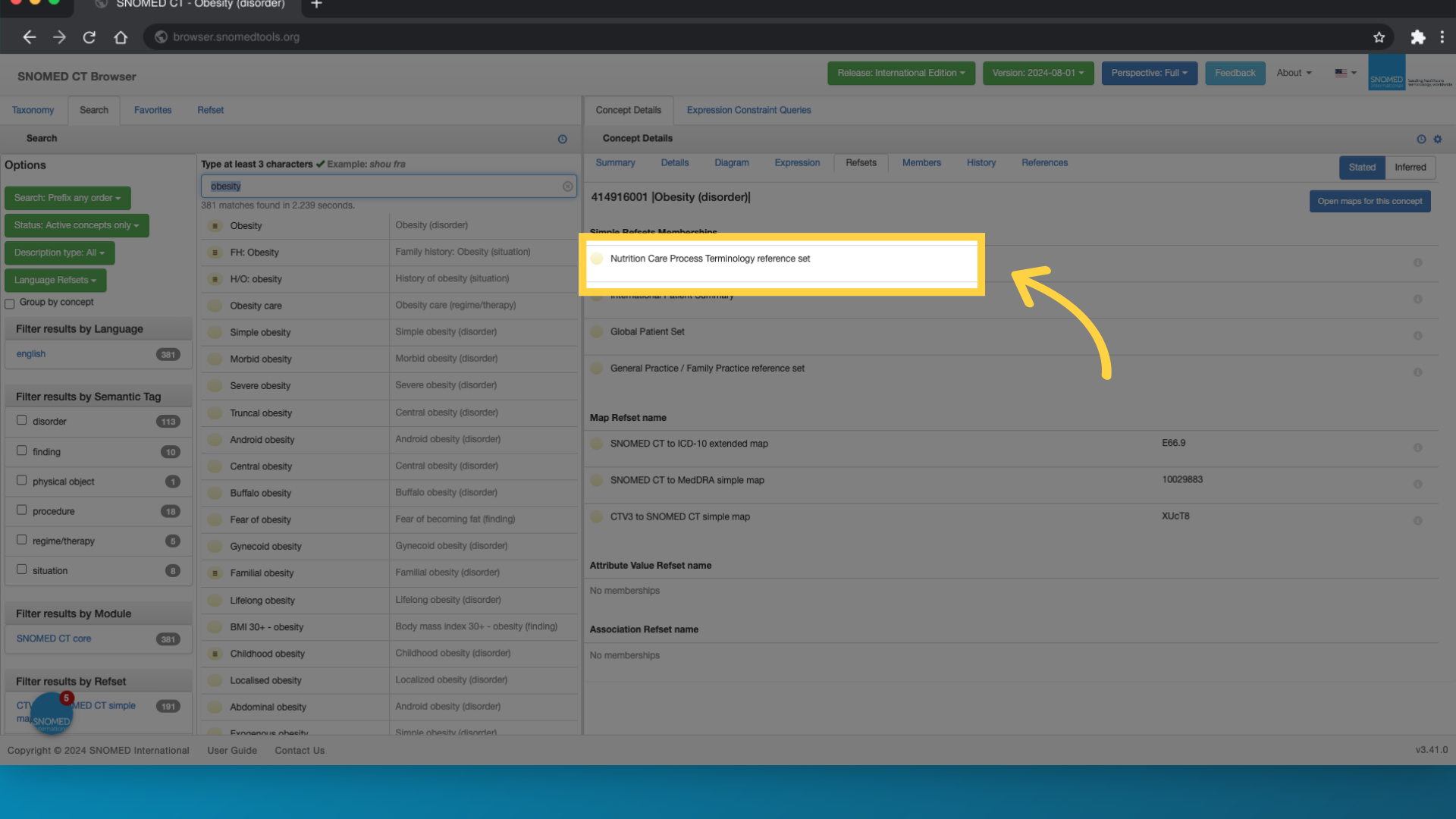Click the Concept Details settings gear icon
Screen dimensions: 1456x819
click(1438, 140)
